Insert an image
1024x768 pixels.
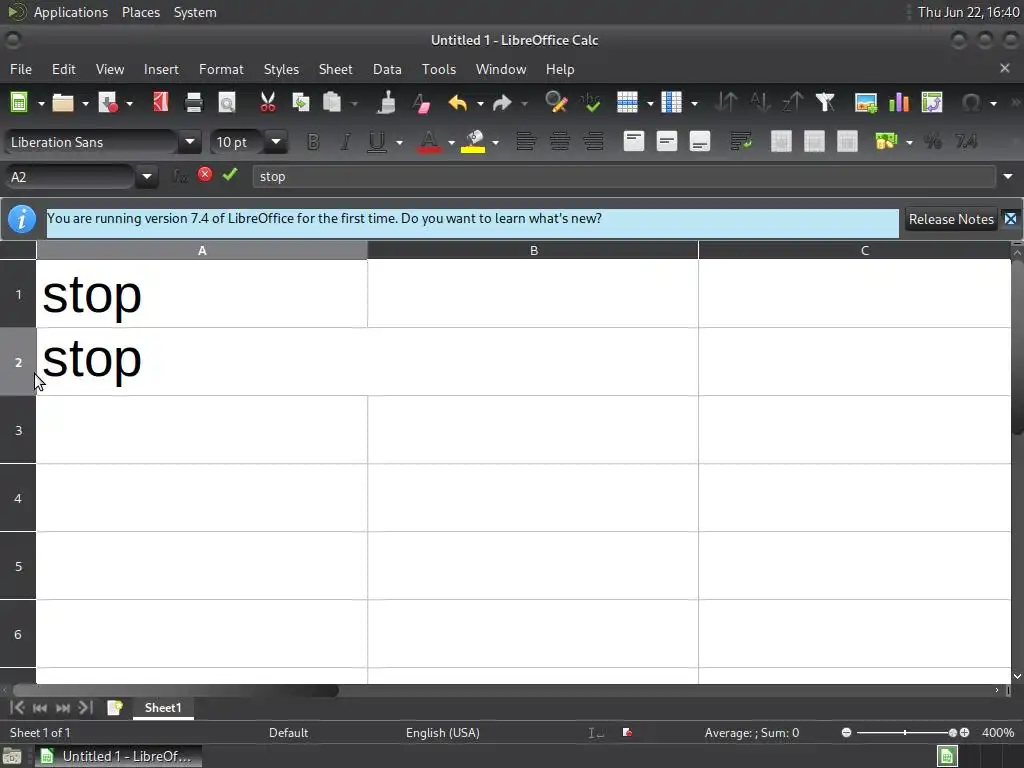pyautogui.click(x=866, y=103)
